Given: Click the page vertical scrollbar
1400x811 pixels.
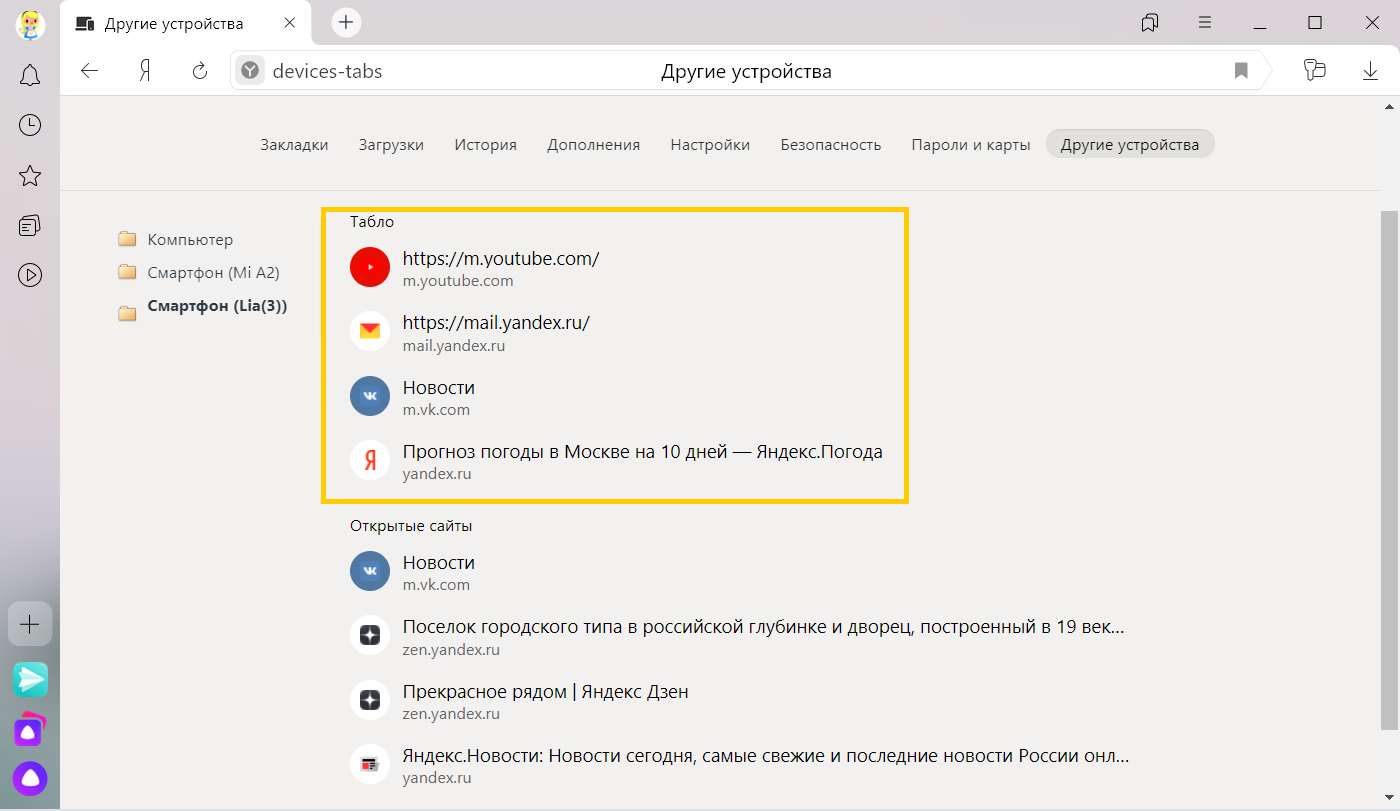Looking at the screenshot, I should pos(1390,470).
